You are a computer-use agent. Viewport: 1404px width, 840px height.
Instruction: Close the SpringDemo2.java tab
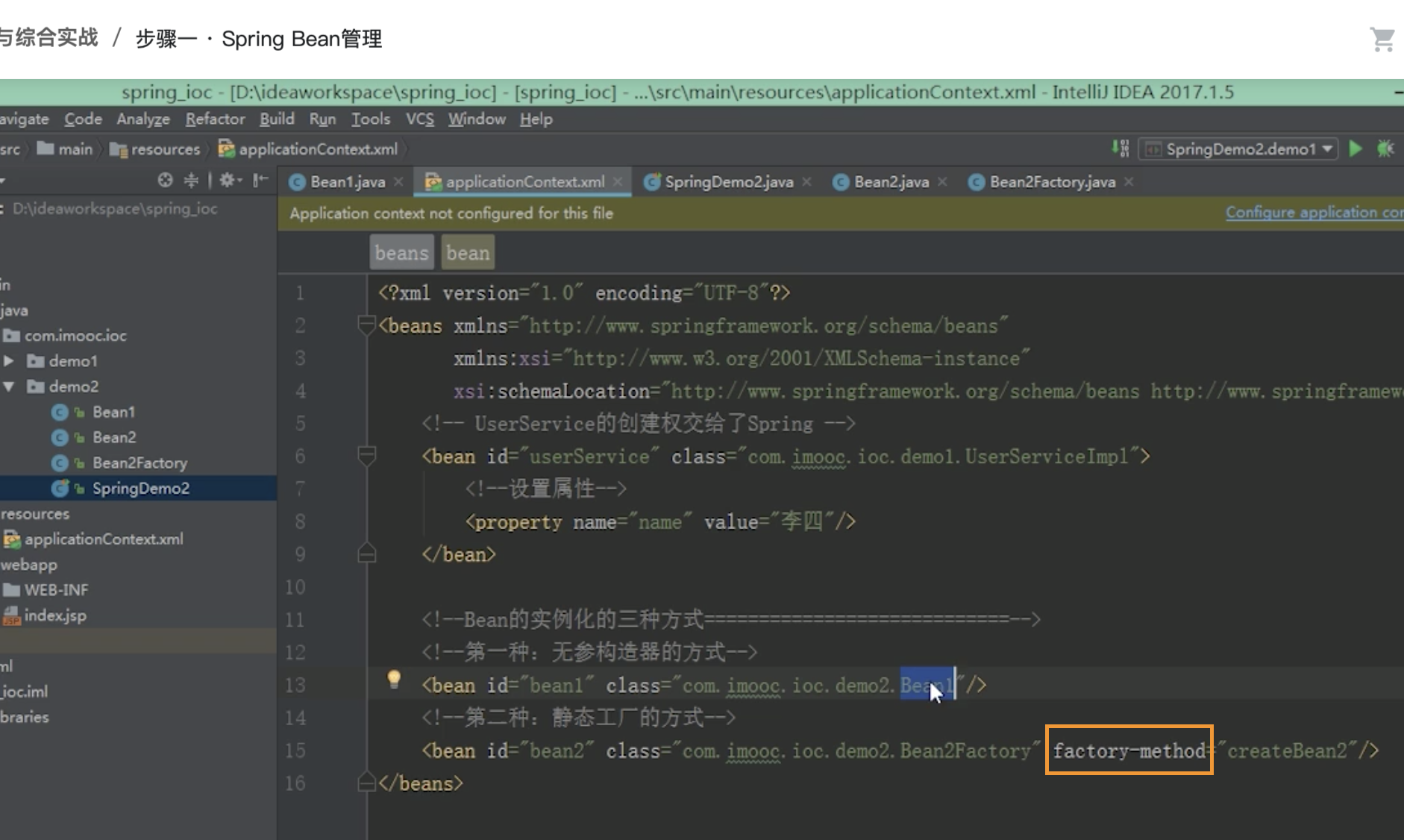click(x=806, y=182)
